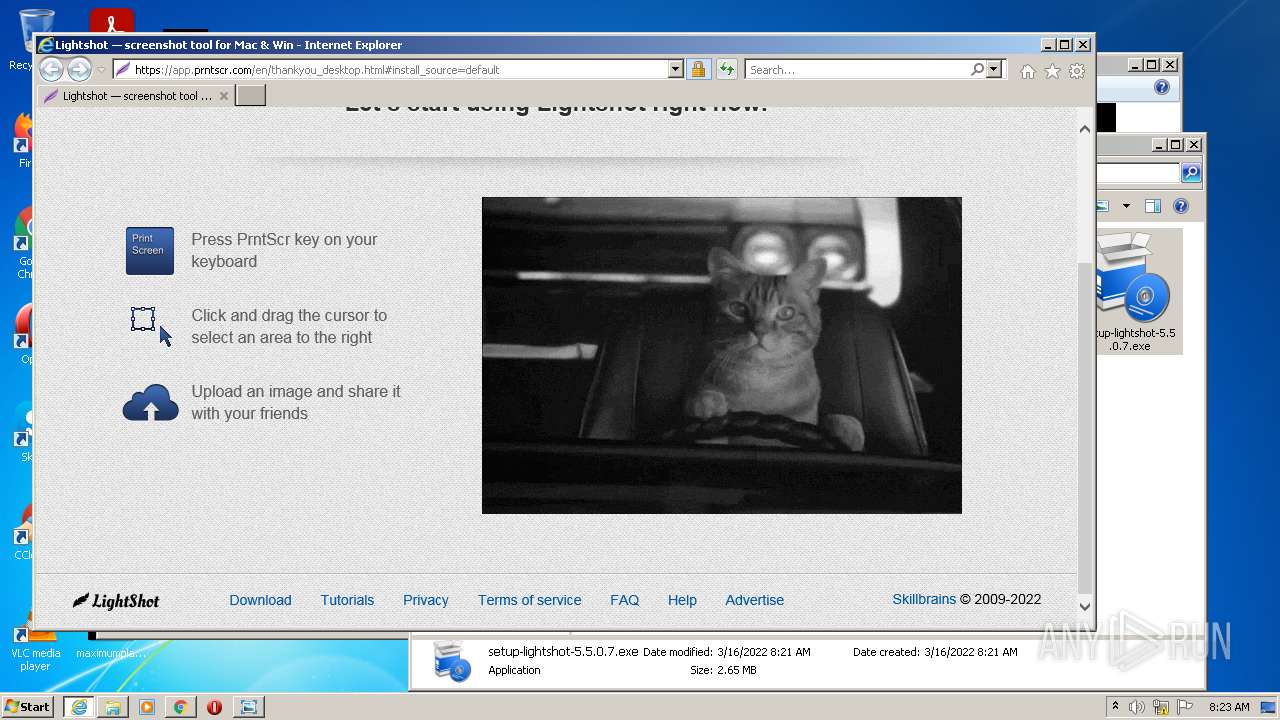Open the search provider dropdown arrow
This screenshot has width=1280, height=720.
993,69
